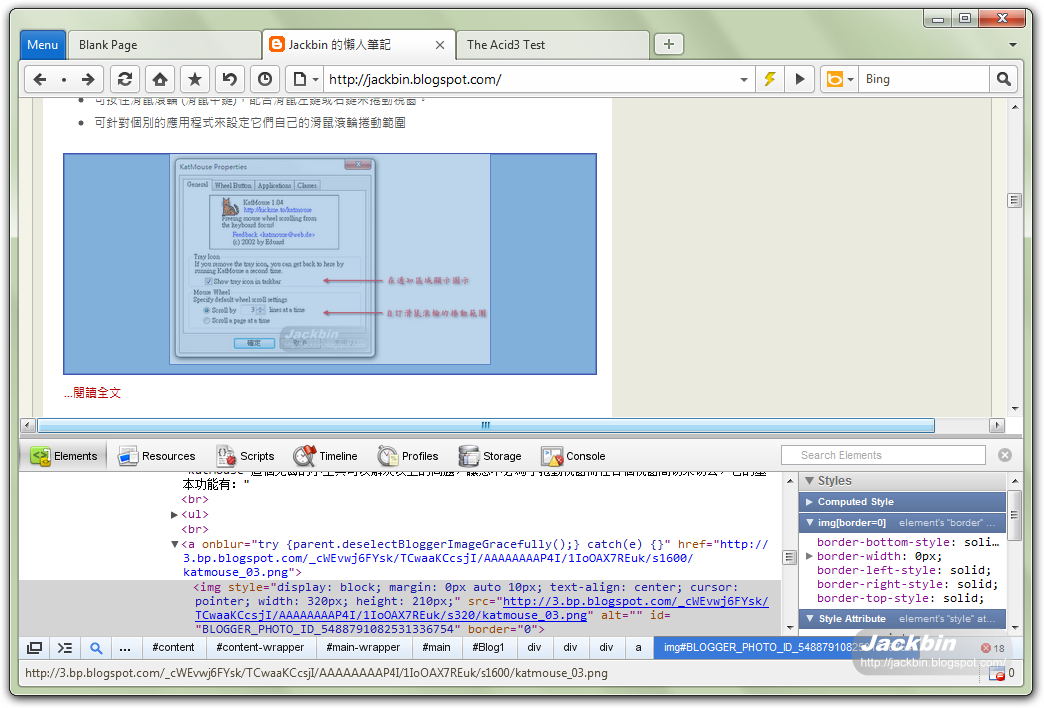
Task: Toggle the console drawer open
Action: pos(64,648)
